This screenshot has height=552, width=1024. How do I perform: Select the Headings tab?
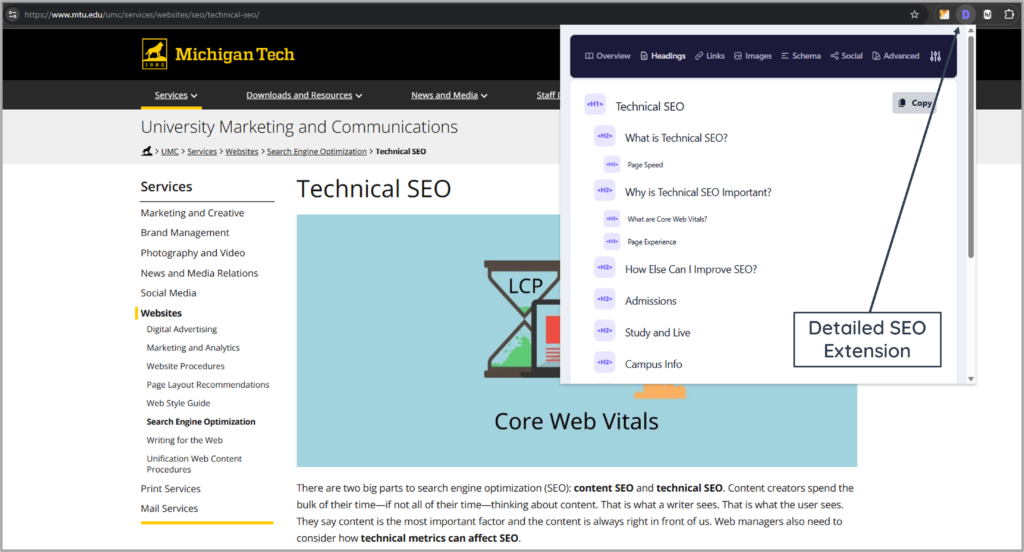click(663, 56)
